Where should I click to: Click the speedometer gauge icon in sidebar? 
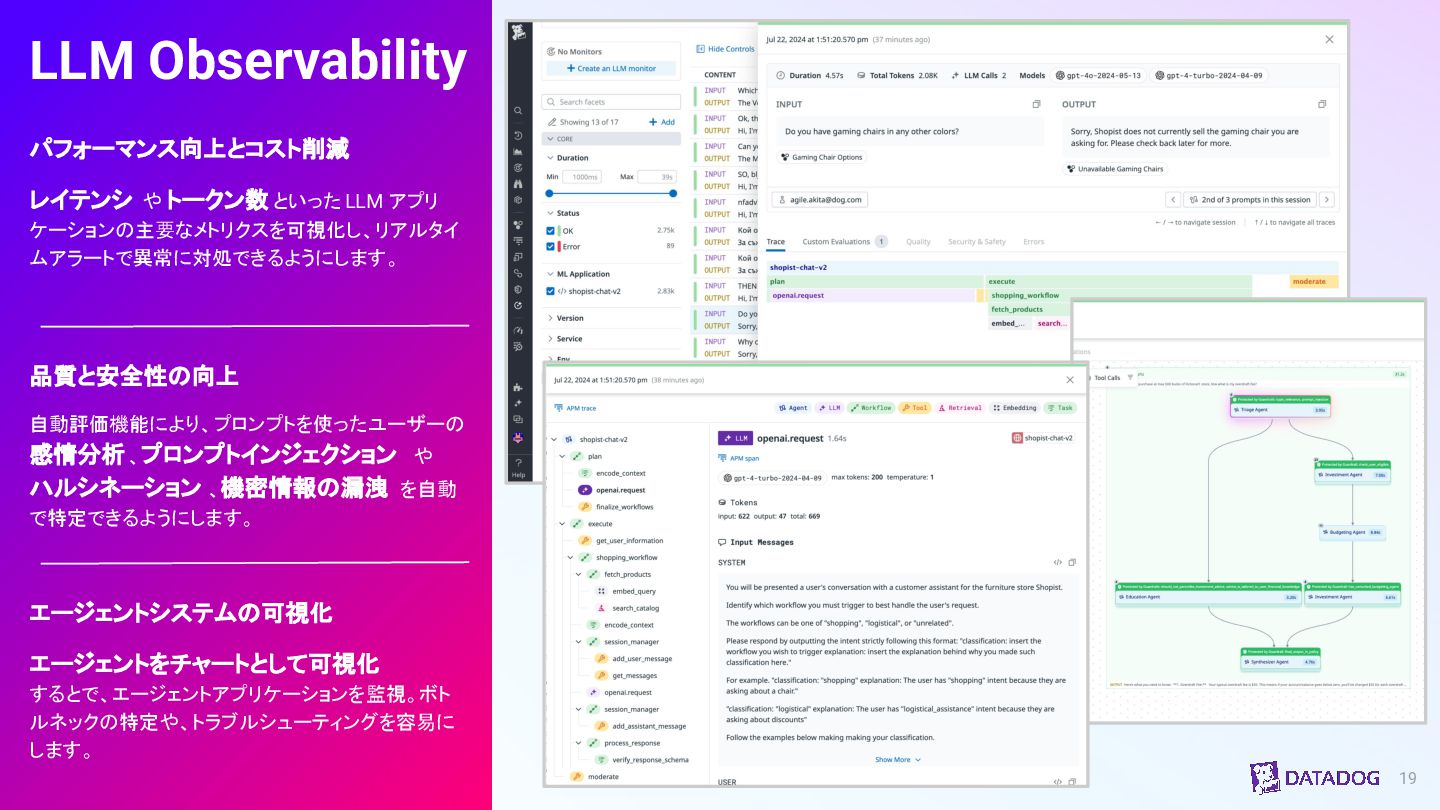pyautogui.click(x=518, y=330)
